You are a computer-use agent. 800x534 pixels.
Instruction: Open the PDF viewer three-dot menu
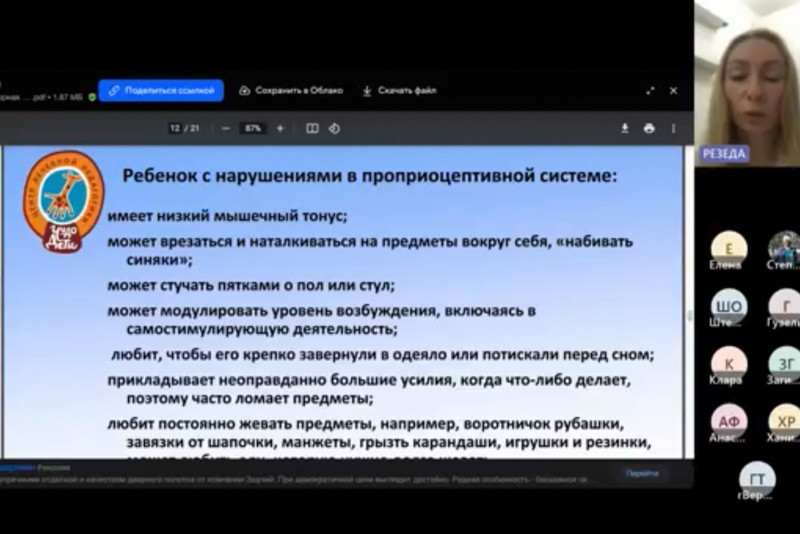click(674, 128)
